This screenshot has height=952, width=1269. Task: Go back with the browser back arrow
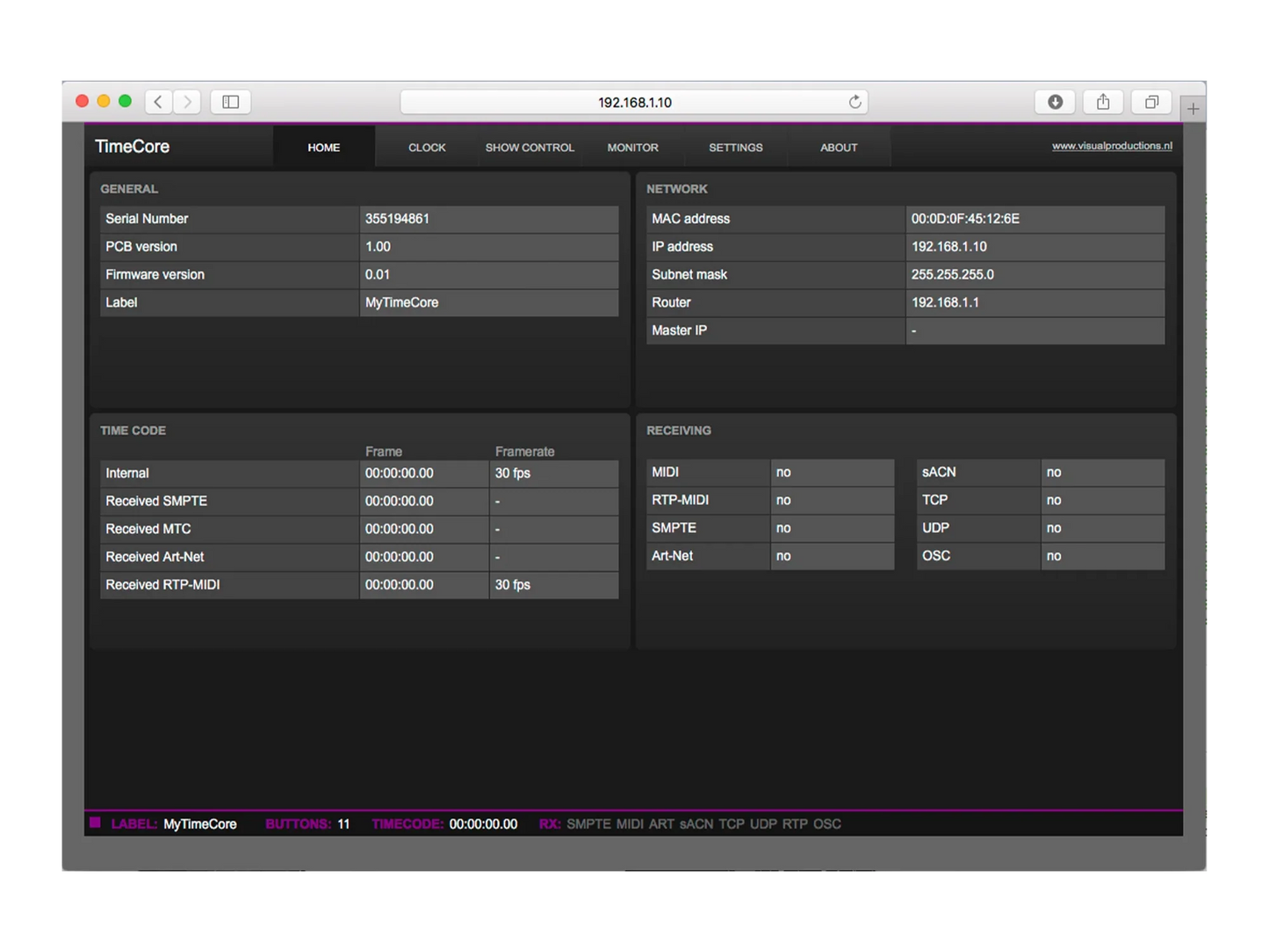point(158,102)
